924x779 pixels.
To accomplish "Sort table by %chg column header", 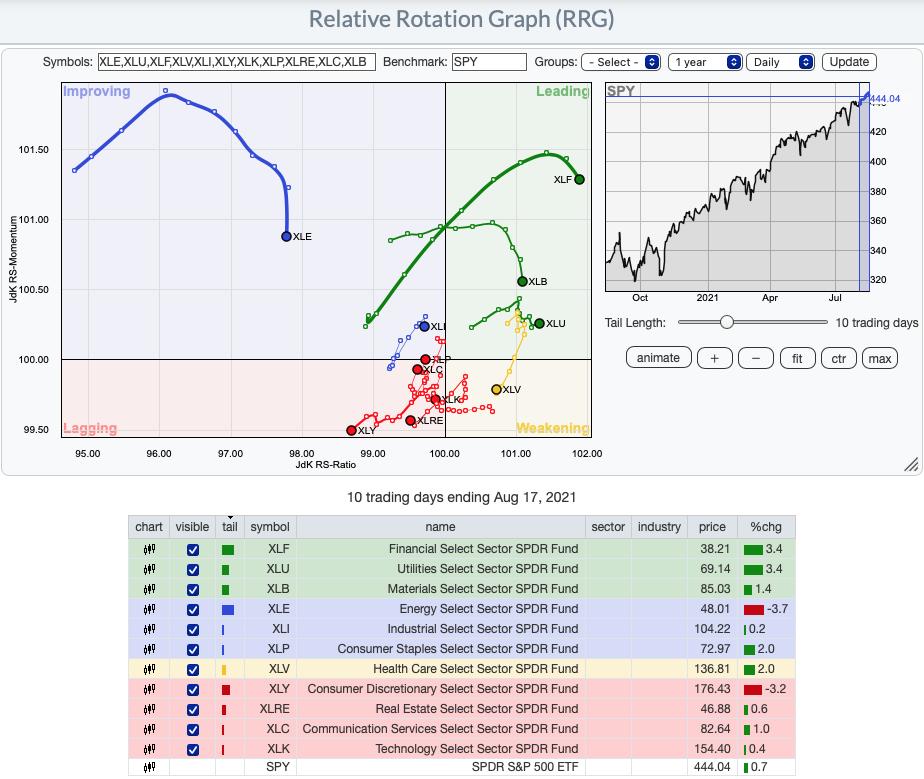I will tap(766, 527).
